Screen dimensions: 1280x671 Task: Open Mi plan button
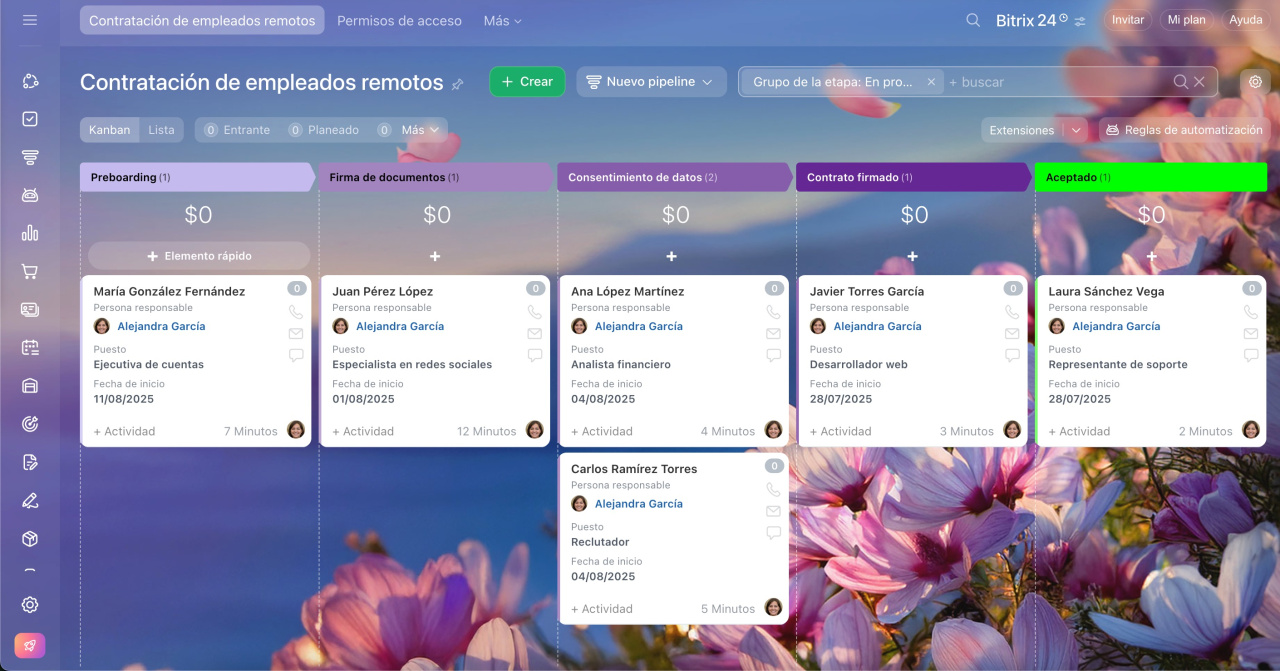tap(1186, 20)
